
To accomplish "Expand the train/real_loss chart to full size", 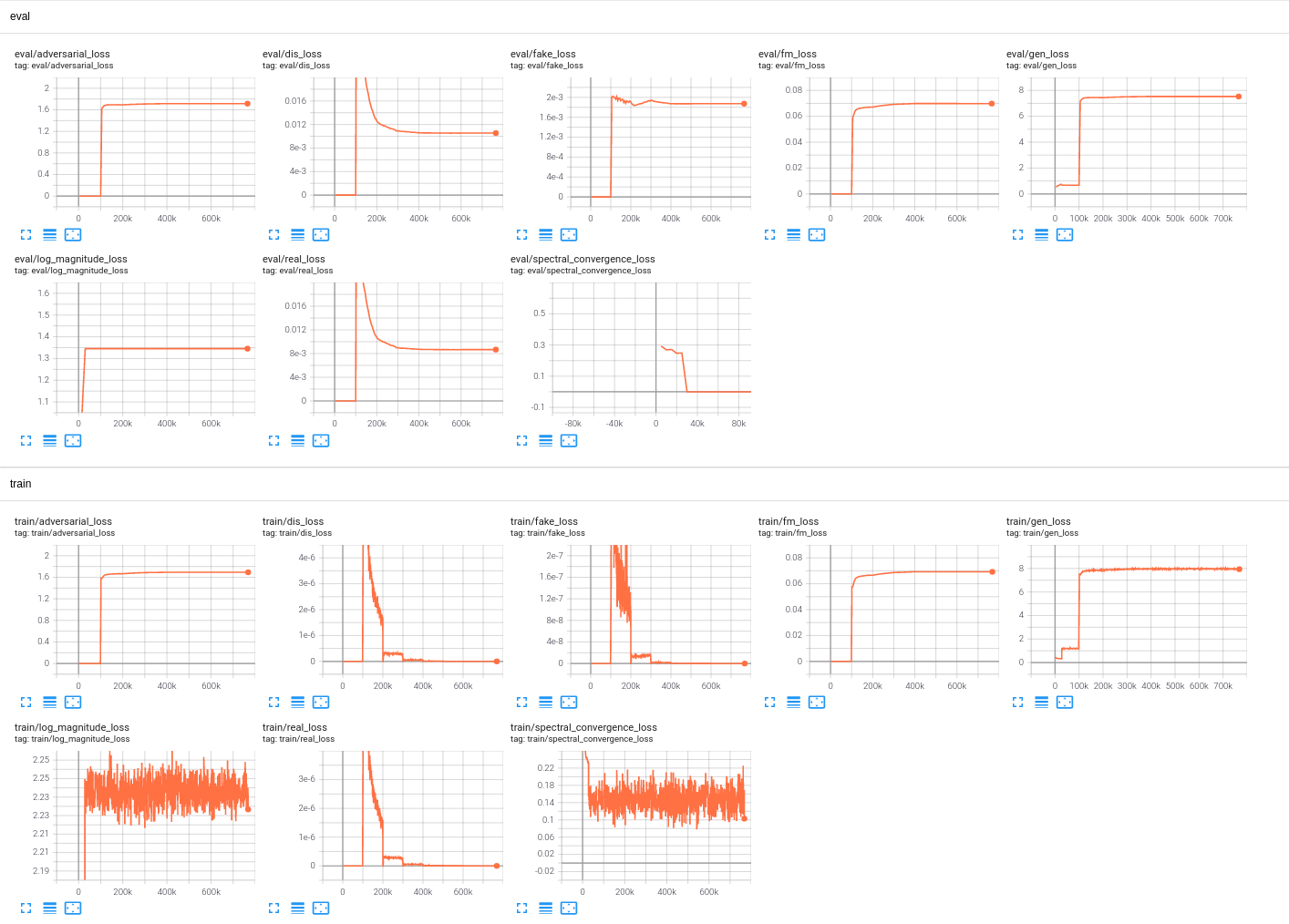I will [273, 909].
